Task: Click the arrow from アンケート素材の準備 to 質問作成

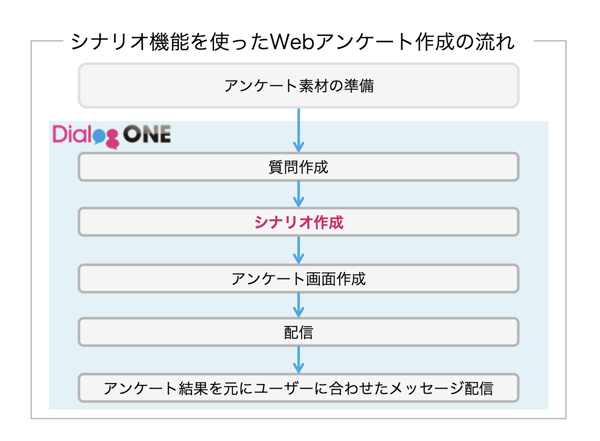Action: (x=299, y=129)
